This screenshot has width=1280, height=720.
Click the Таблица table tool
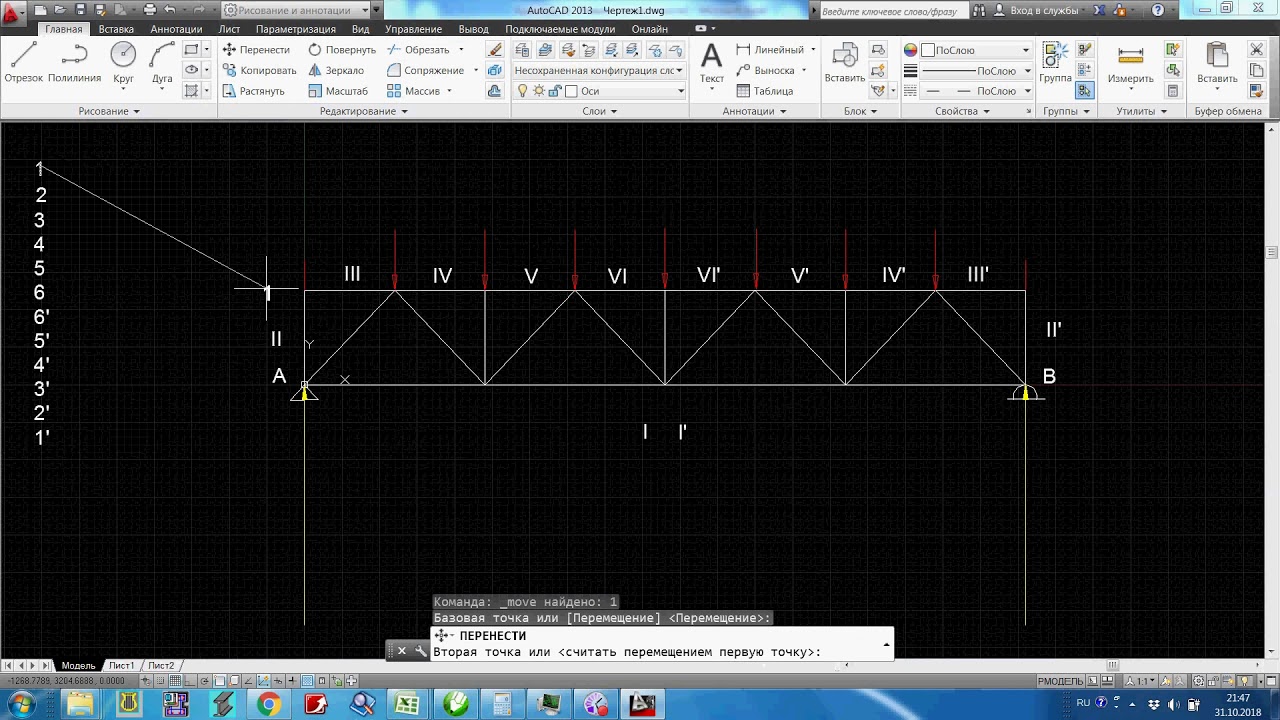coord(765,91)
